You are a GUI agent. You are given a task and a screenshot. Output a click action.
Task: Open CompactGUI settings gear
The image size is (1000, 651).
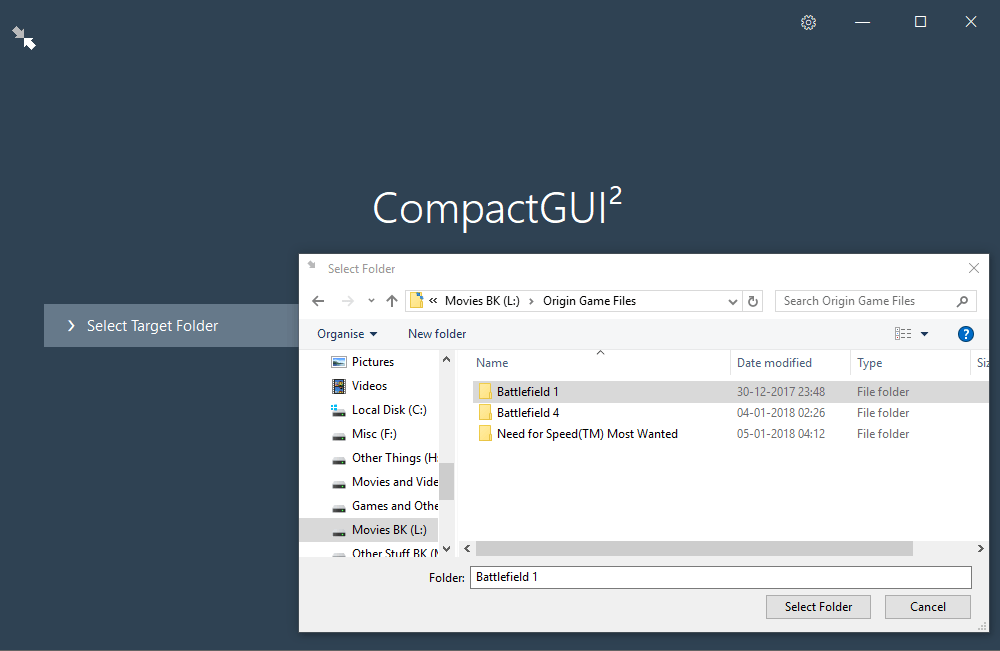[808, 22]
